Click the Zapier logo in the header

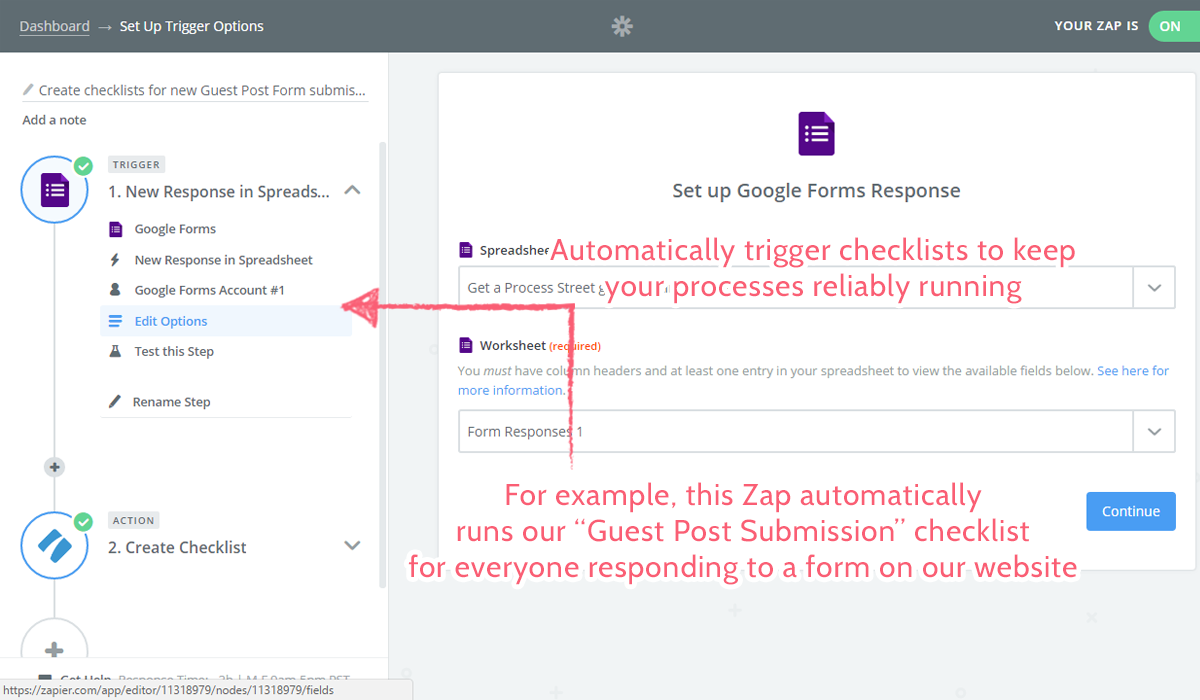tap(622, 26)
